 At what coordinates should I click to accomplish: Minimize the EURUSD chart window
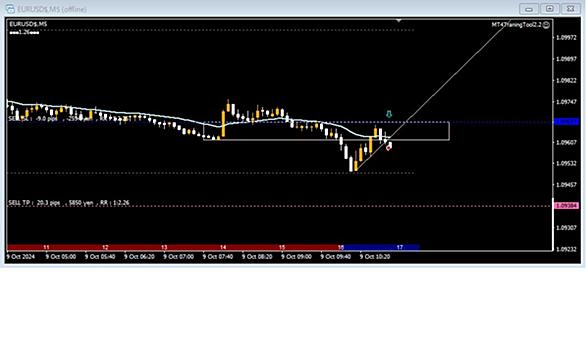pos(529,9)
